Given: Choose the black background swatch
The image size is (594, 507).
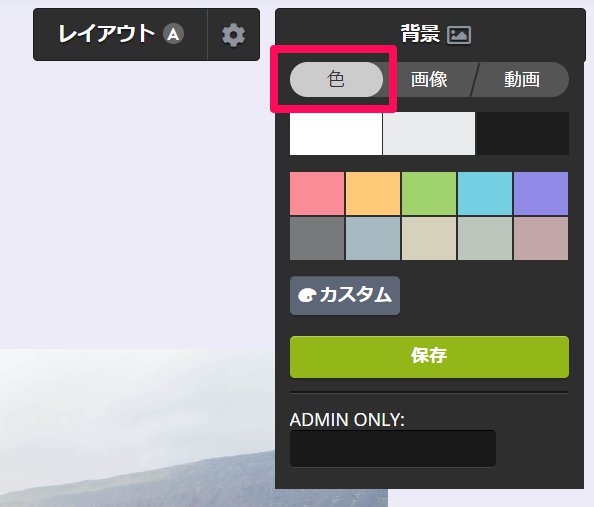Looking at the screenshot, I should [522, 133].
